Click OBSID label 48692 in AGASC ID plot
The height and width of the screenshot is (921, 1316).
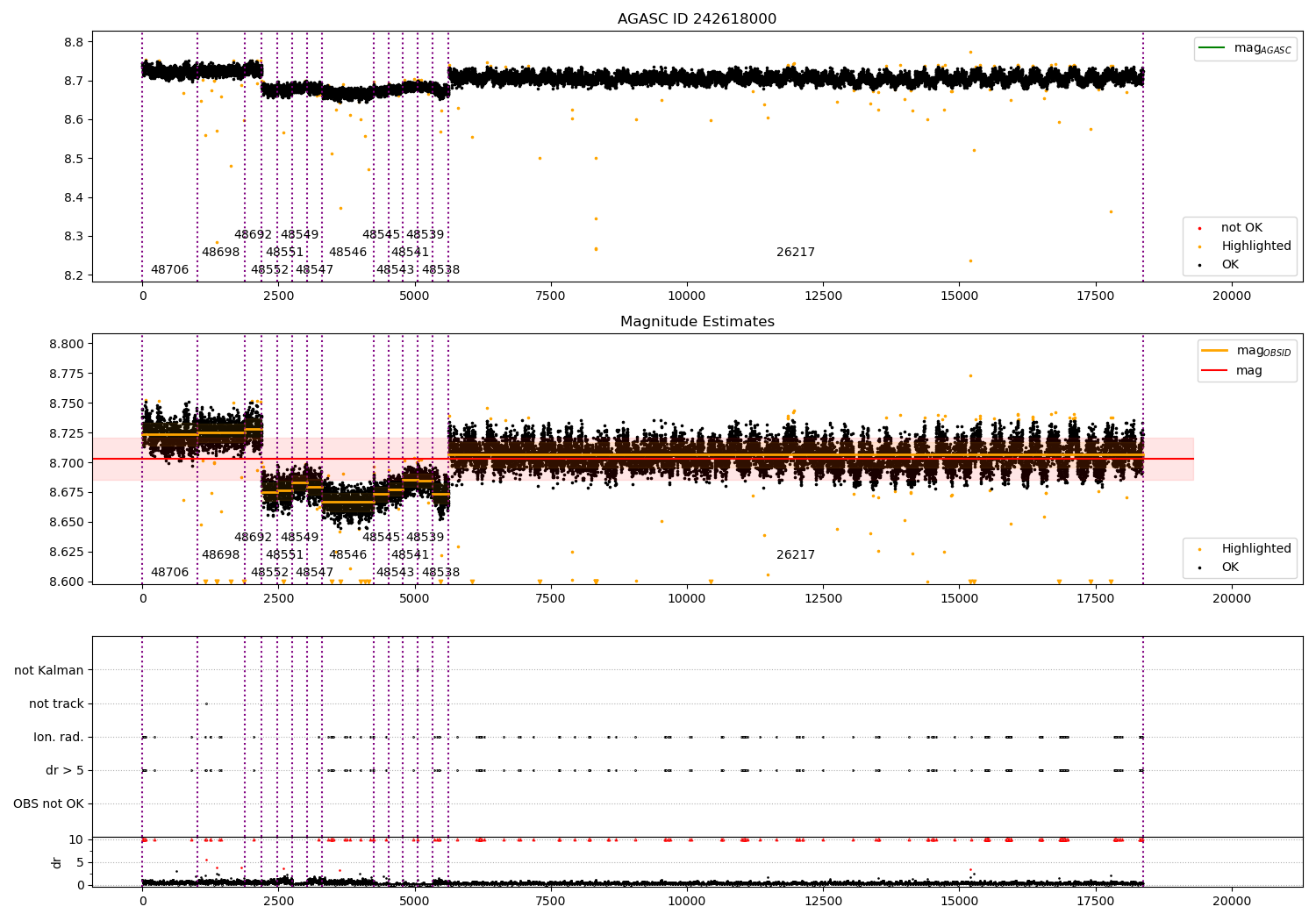pyautogui.click(x=253, y=235)
